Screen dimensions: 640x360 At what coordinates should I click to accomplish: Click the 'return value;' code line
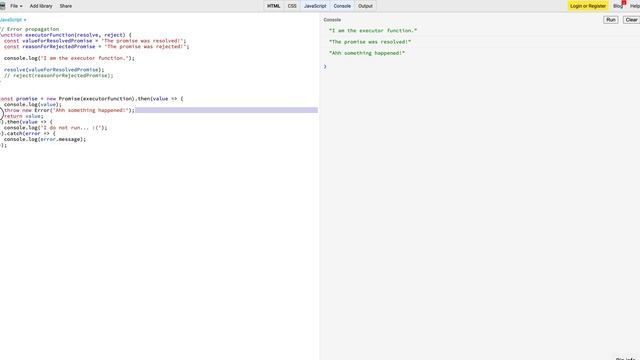pyautogui.click(x=24, y=116)
